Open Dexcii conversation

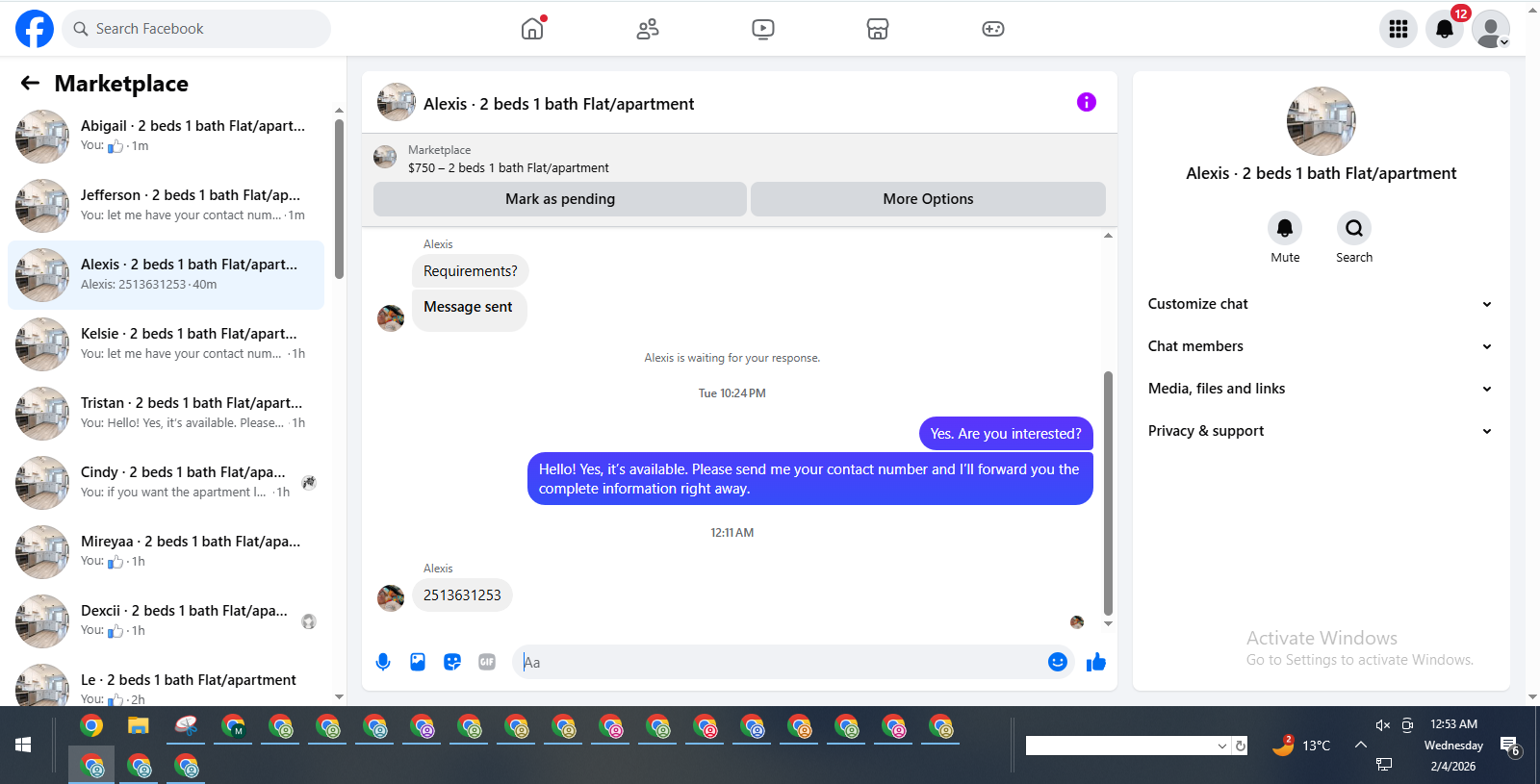pyautogui.click(x=166, y=621)
